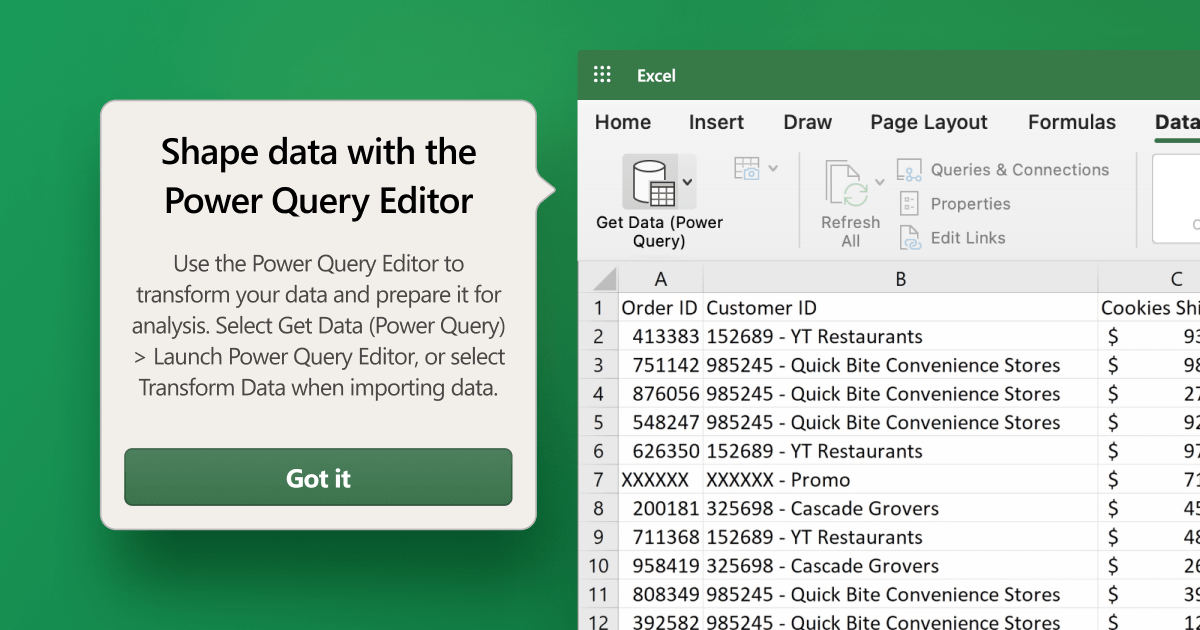Open the Draw ribbon tab
This screenshot has height=630, width=1200.
[x=807, y=122]
